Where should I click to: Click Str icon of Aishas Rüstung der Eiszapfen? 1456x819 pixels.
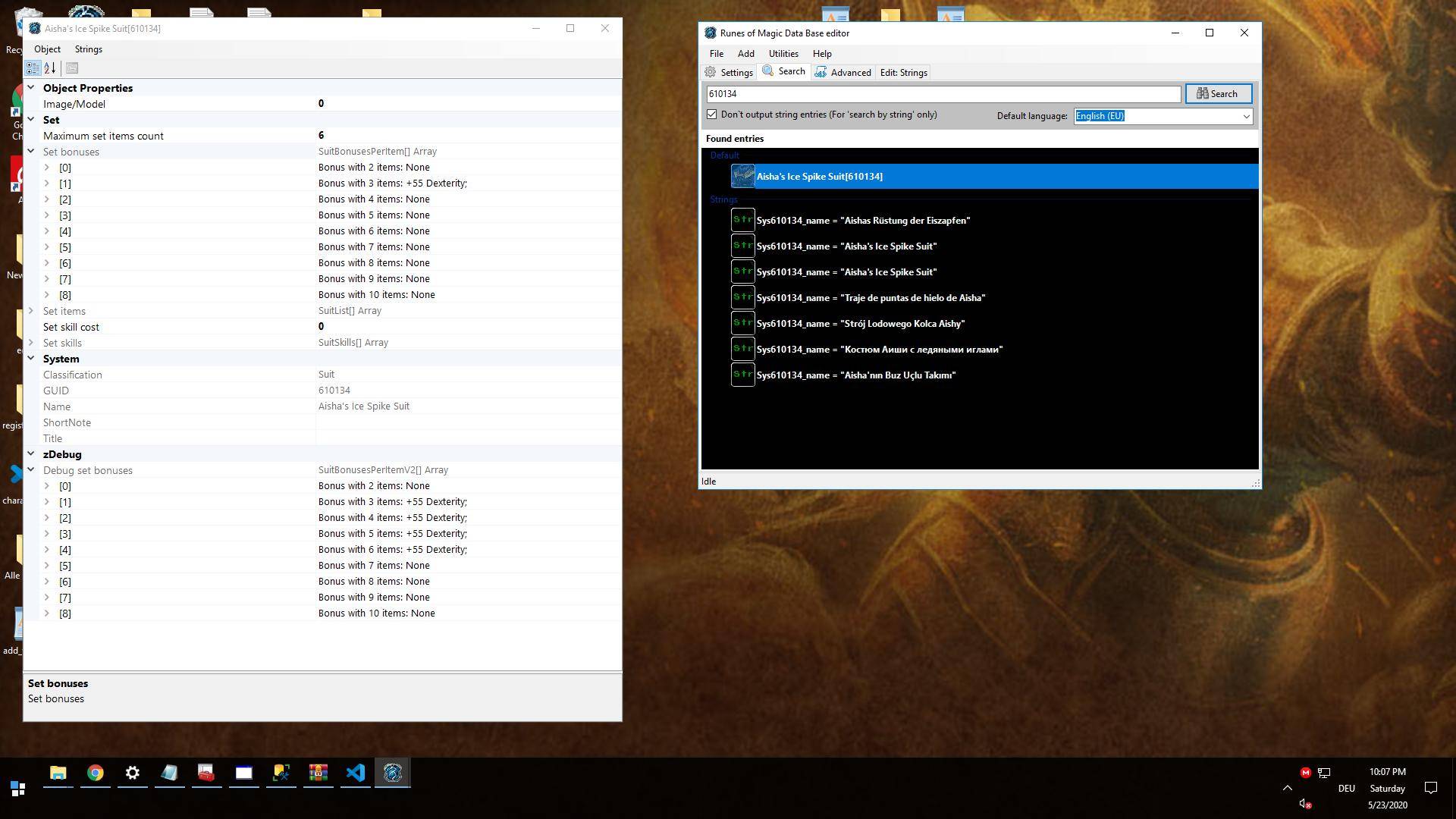tap(743, 221)
